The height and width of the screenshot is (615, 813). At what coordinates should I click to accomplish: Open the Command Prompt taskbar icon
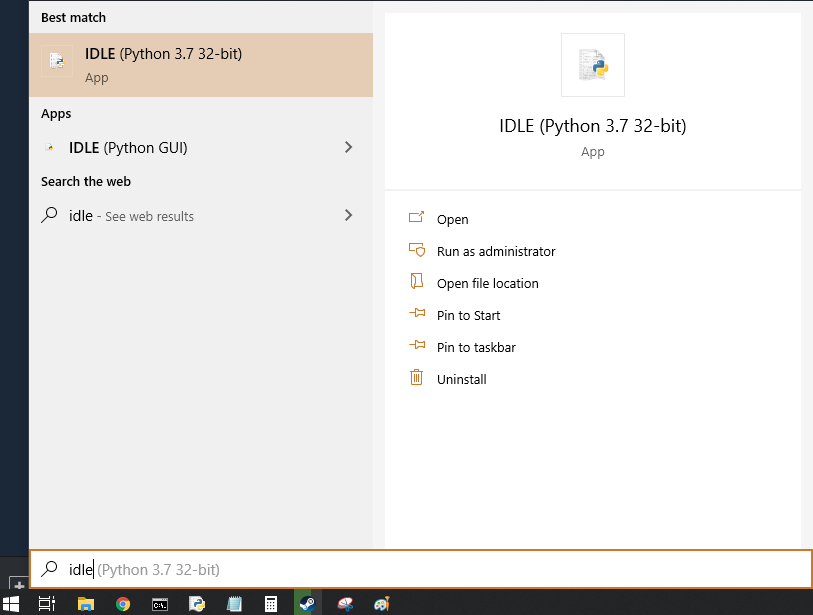point(160,604)
